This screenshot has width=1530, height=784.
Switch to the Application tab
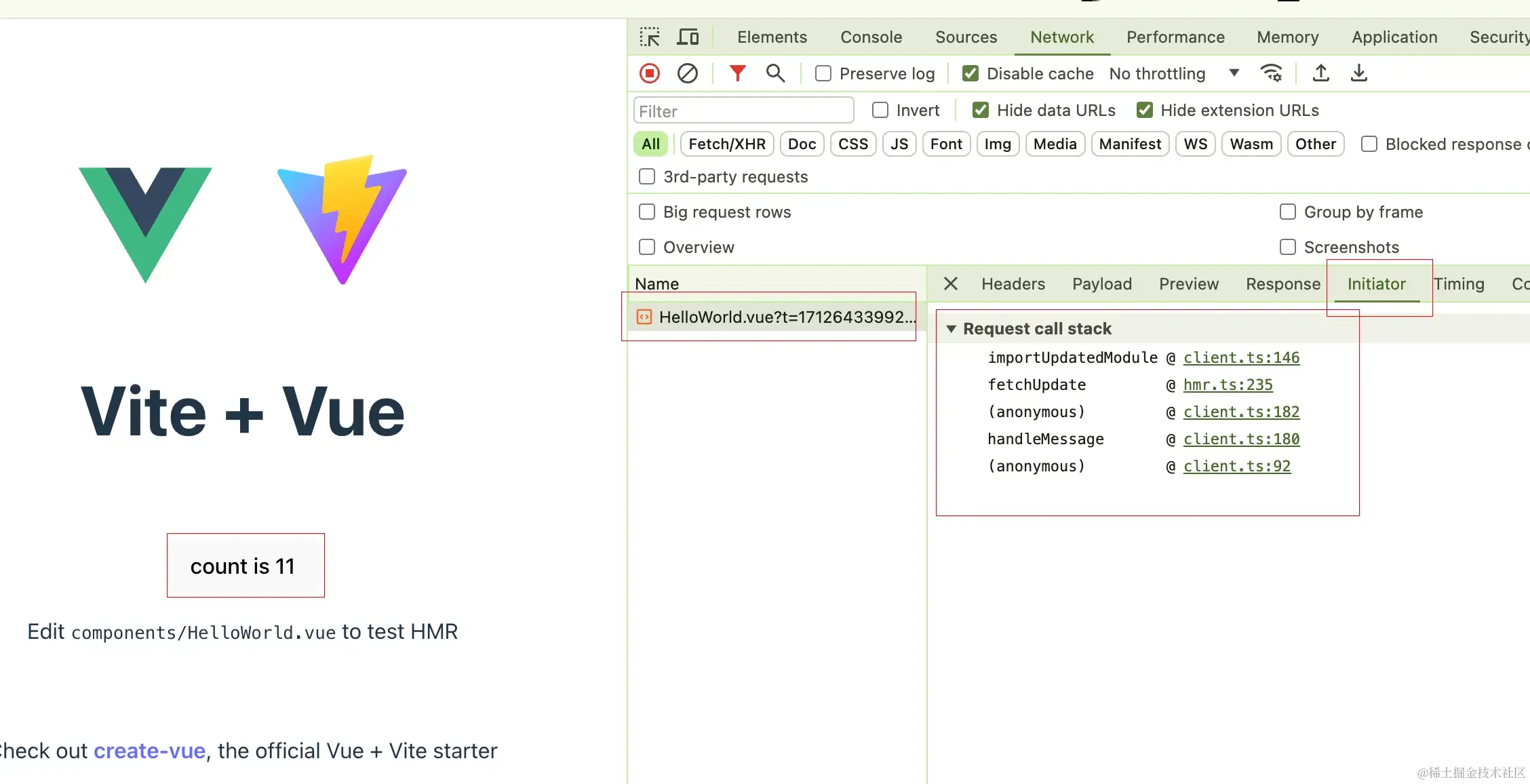[x=1394, y=37]
